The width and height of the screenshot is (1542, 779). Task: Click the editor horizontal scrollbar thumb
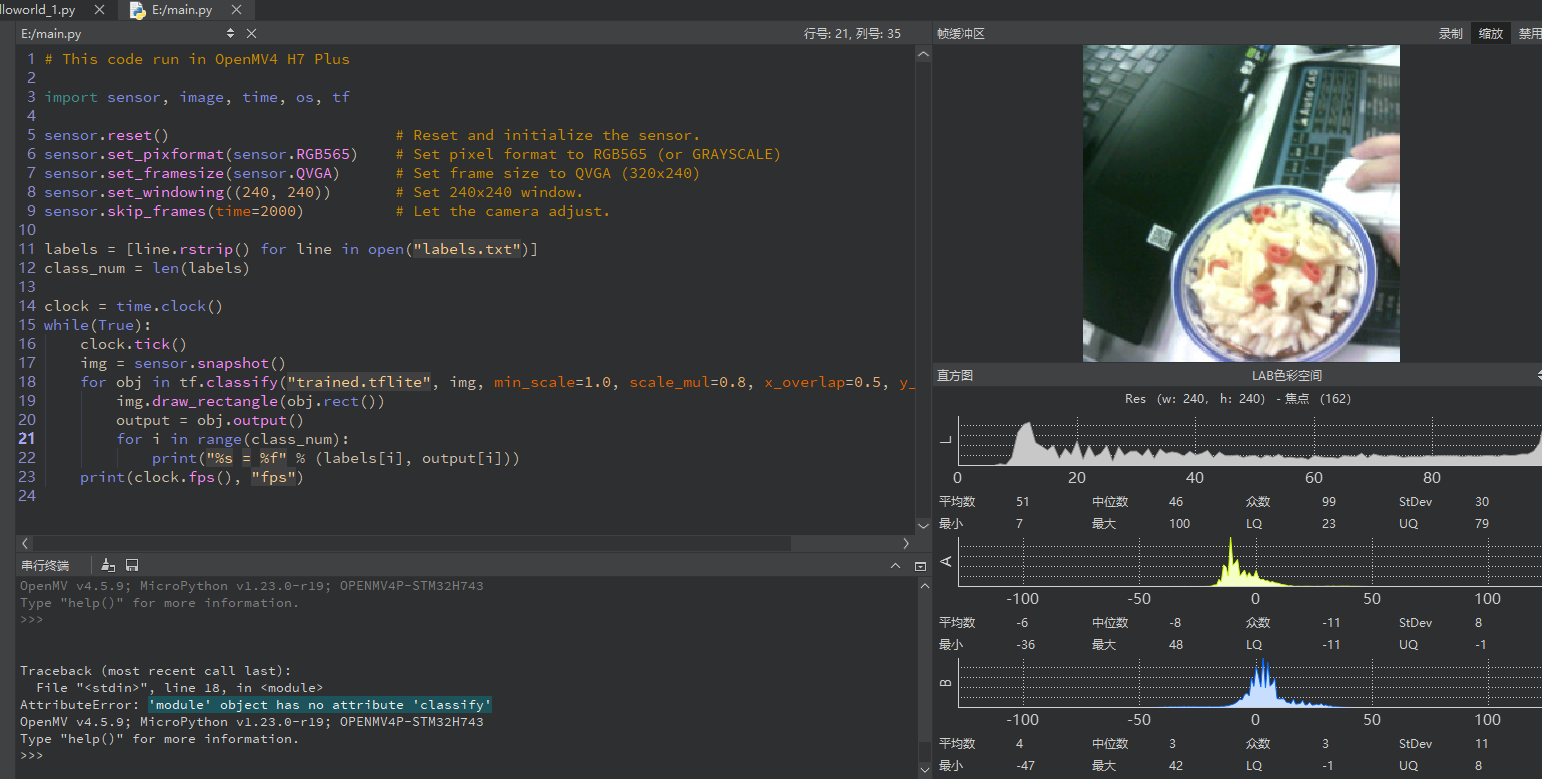pyautogui.click(x=410, y=543)
